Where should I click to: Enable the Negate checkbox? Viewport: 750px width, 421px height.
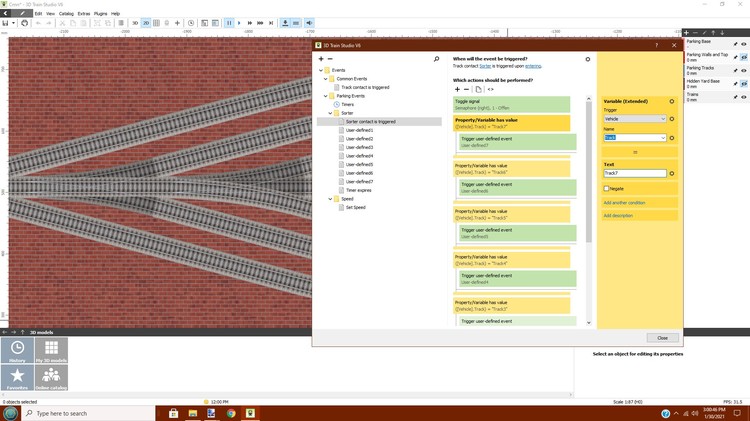tap(606, 188)
